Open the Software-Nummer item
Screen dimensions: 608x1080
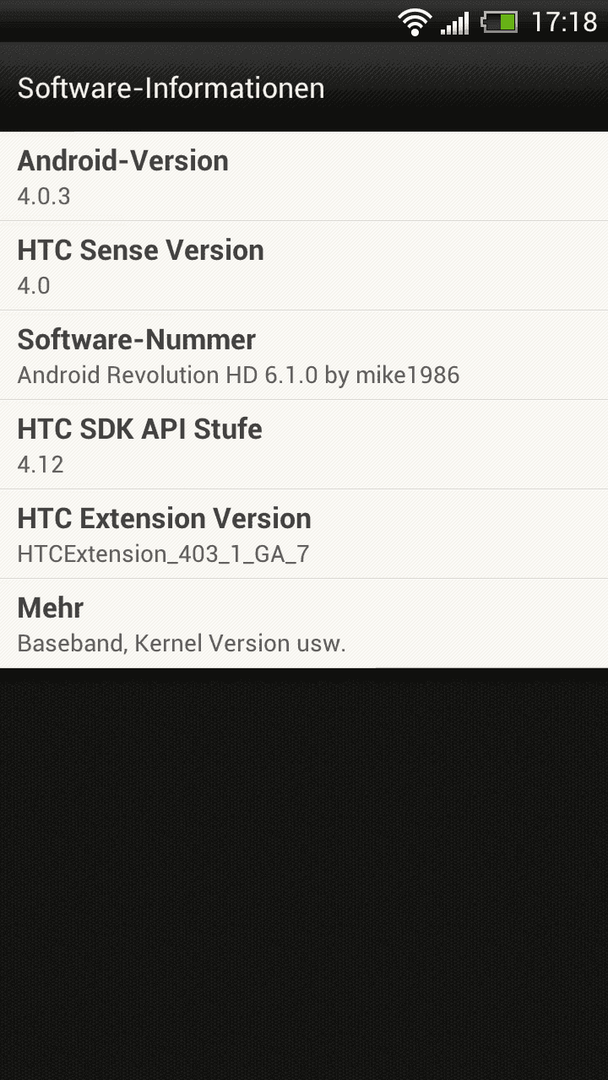pyautogui.click(x=304, y=355)
